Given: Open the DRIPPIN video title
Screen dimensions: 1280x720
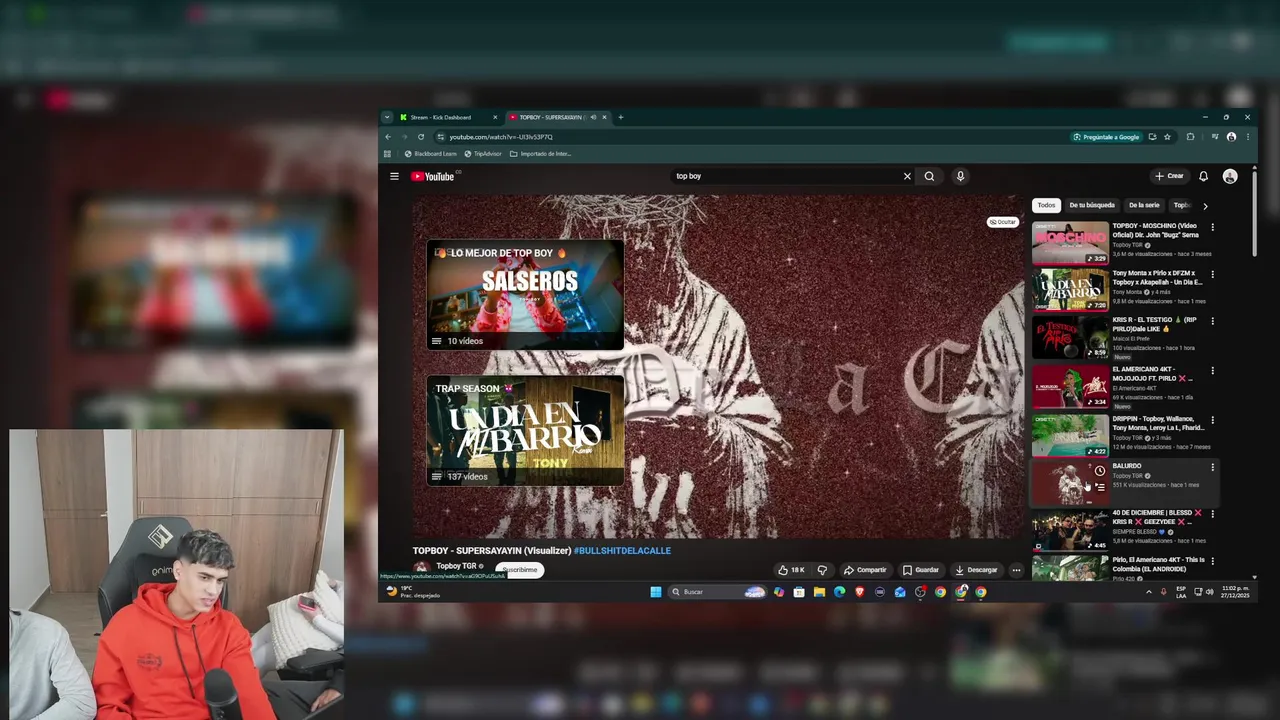Looking at the screenshot, I should [1158, 424].
